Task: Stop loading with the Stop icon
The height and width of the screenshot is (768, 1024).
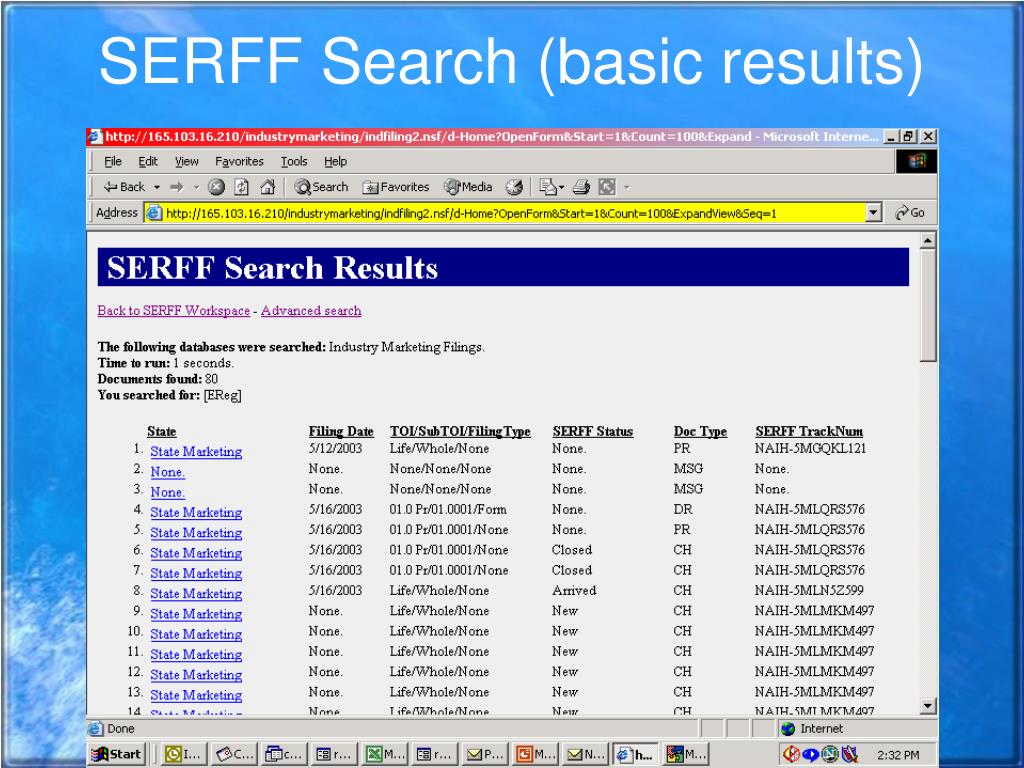Action: (x=216, y=187)
